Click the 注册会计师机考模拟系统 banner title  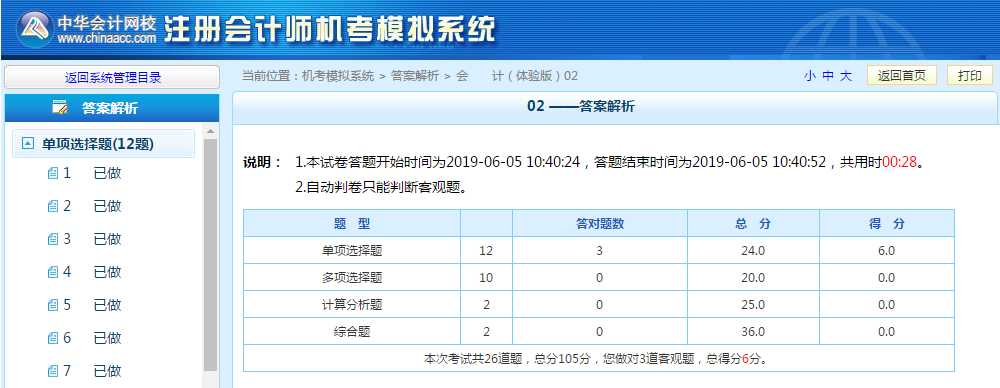(x=329, y=29)
